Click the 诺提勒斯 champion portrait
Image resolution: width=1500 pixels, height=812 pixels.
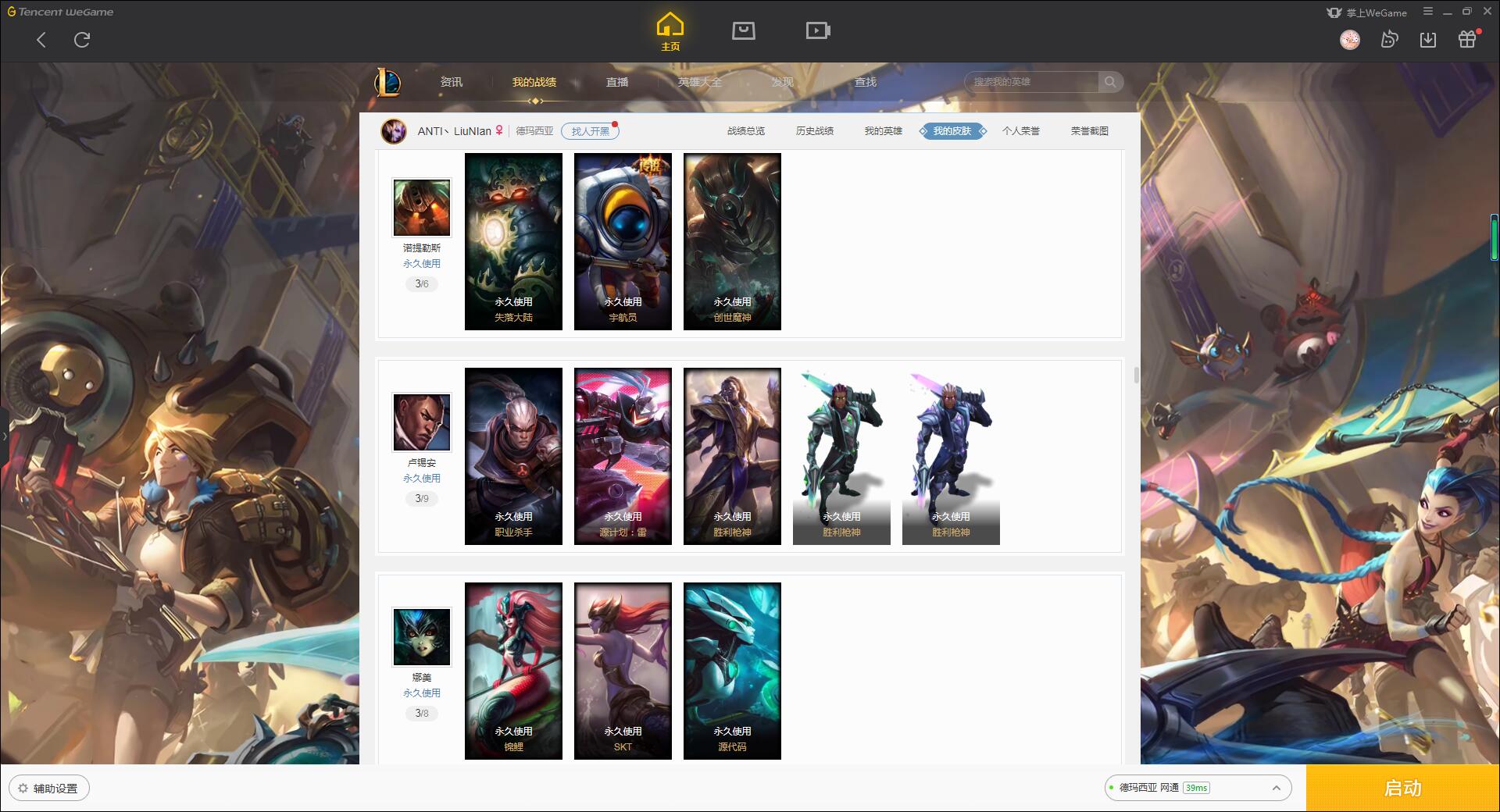[x=422, y=207]
